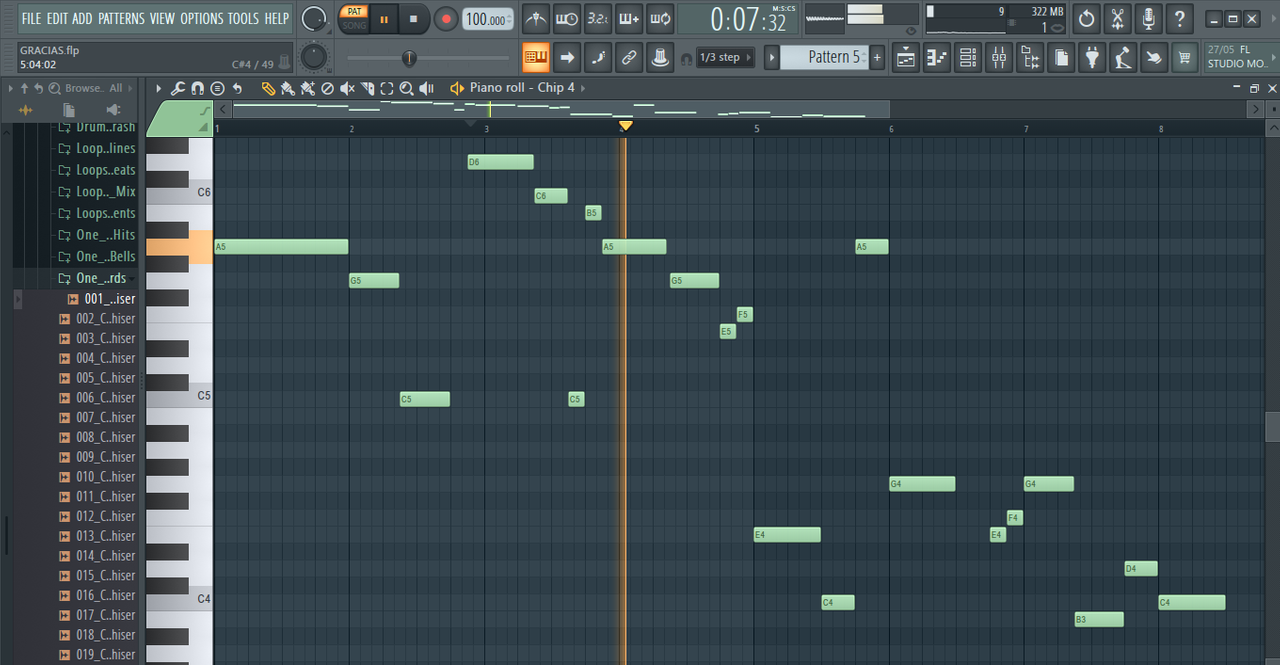Open target channel arrow after Chip 4
The height and width of the screenshot is (665, 1280).
click(583, 88)
